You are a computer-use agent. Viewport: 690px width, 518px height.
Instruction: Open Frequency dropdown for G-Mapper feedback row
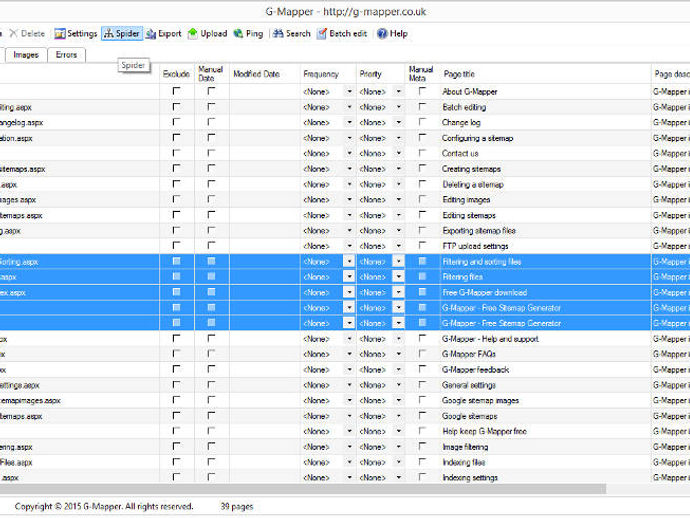pos(349,369)
